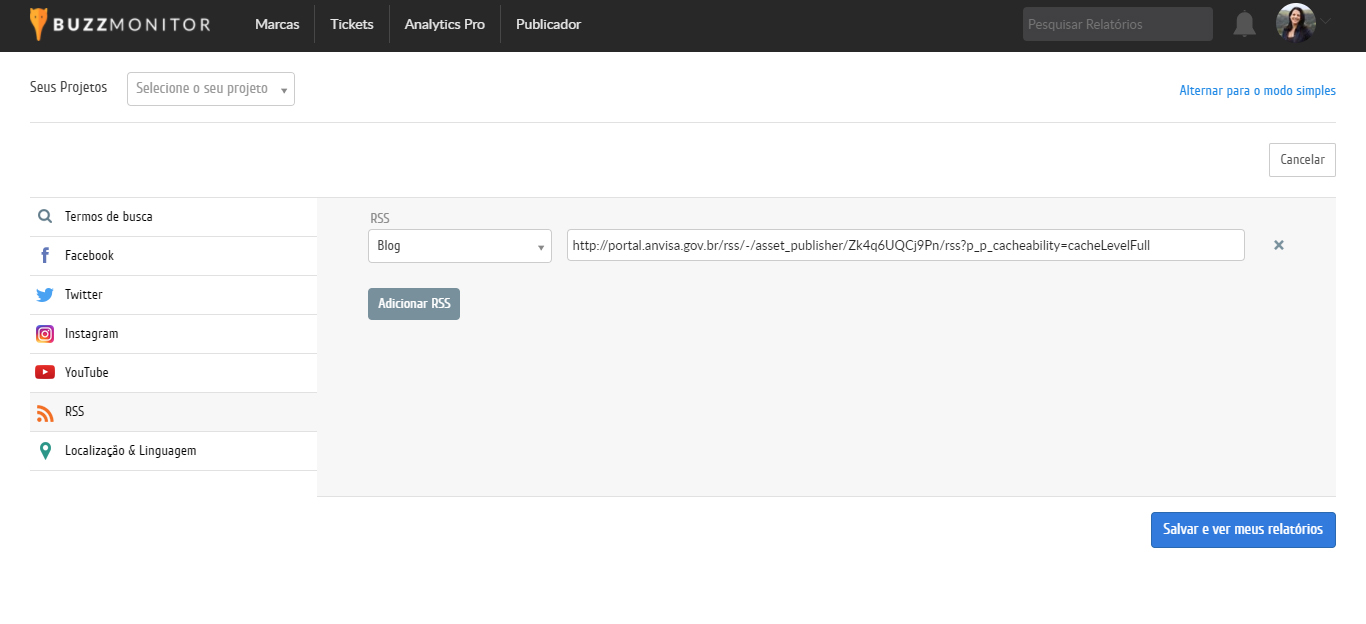Remove the RSS feed entry

tap(1278, 245)
